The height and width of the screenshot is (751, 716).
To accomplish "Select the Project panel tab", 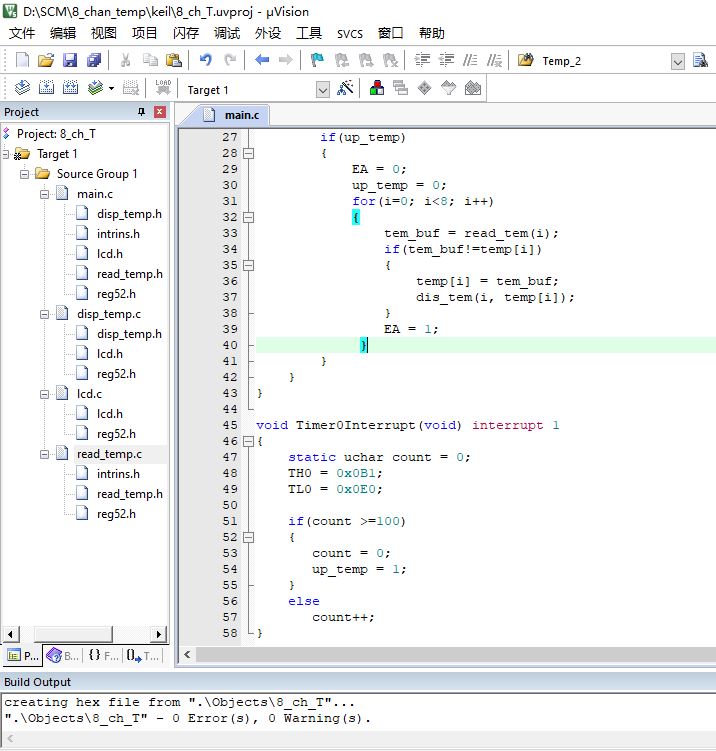I will (23, 655).
